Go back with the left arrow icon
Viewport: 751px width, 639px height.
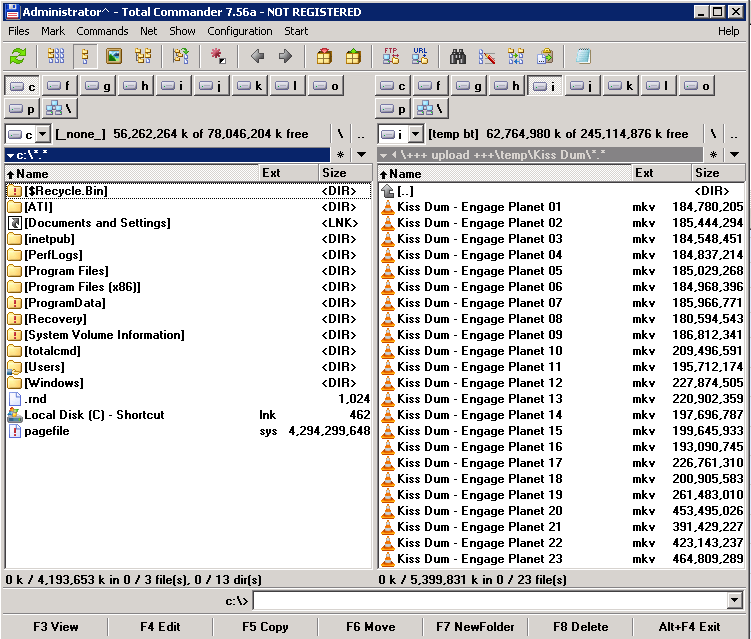coord(258,56)
